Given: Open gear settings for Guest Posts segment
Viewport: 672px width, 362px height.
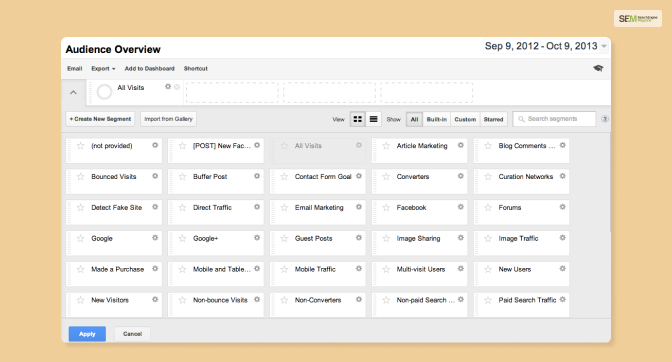Looking at the screenshot, I should [x=359, y=238].
